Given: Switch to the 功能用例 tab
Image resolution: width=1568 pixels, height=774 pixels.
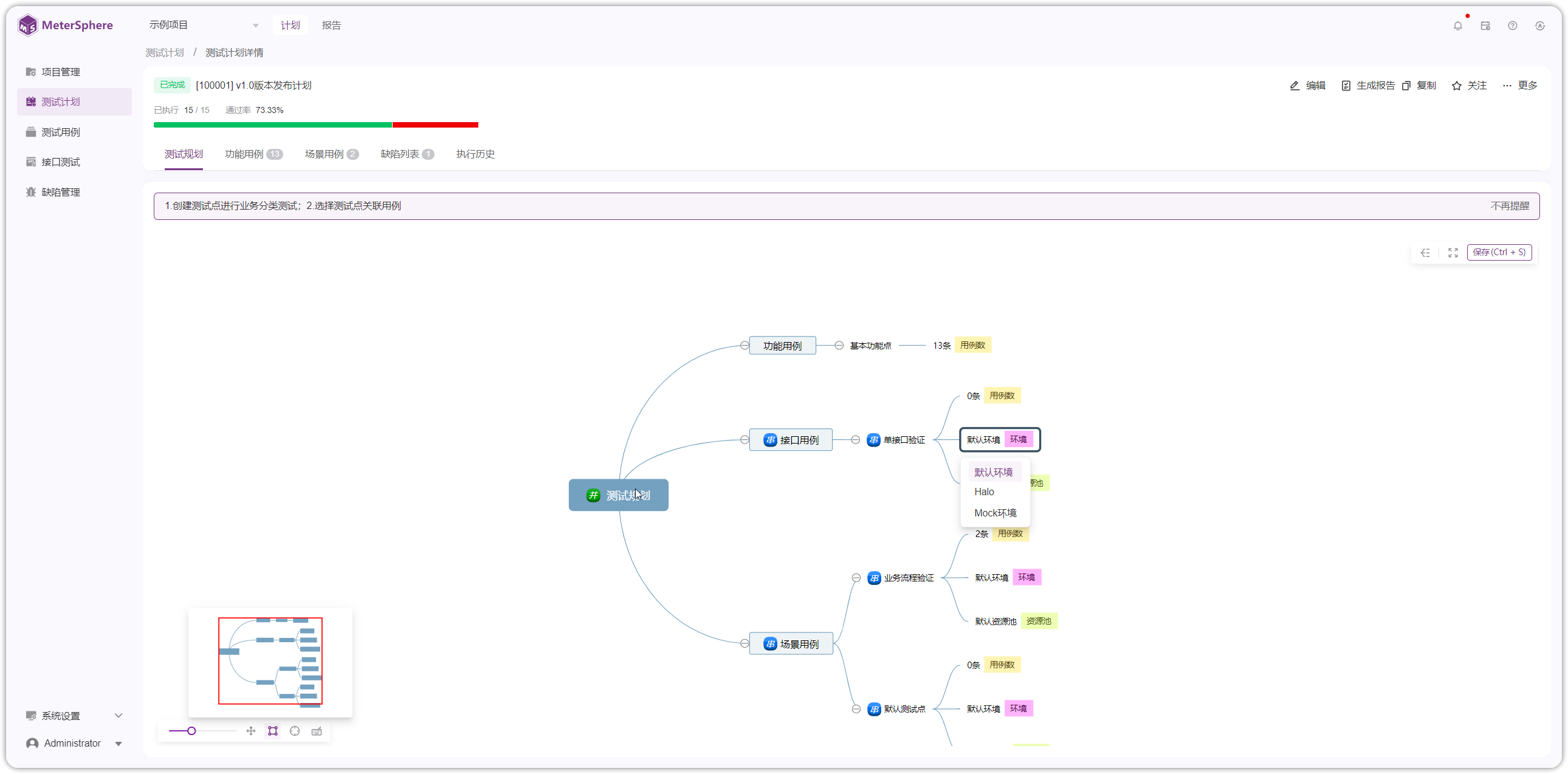Looking at the screenshot, I should [x=253, y=154].
